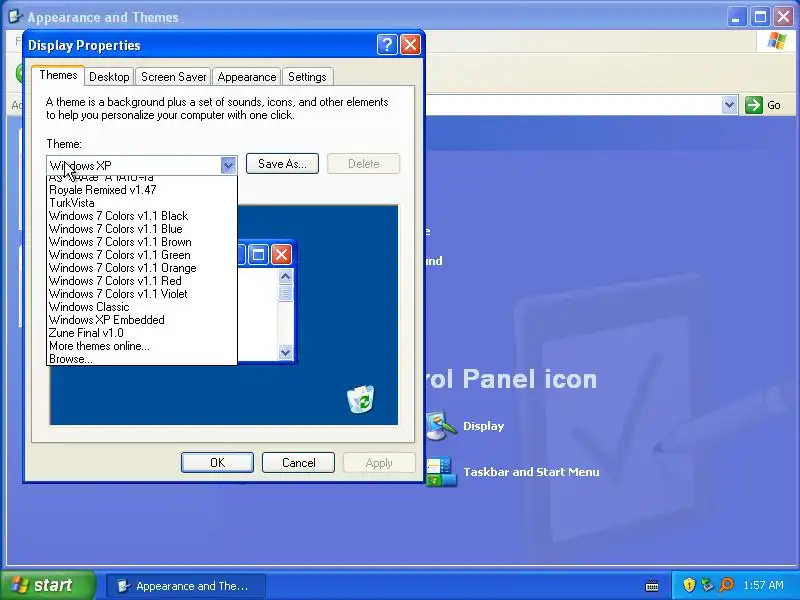This screenshot has height=600, width=800.
Task: Choose Windows 7 Colors v1.1 Violet
Action: coord(142,294)
